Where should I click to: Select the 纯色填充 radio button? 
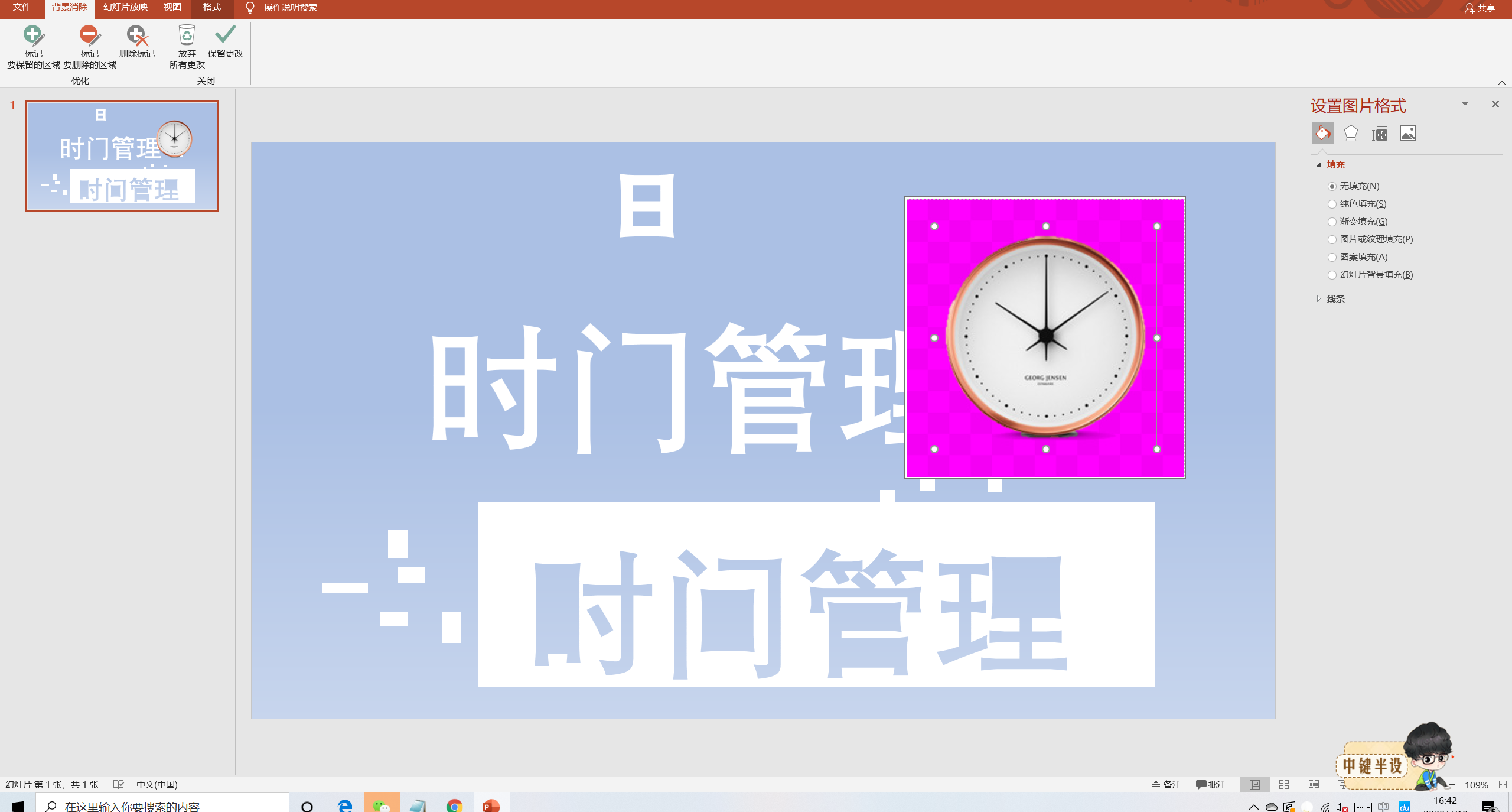[1331, 204]
